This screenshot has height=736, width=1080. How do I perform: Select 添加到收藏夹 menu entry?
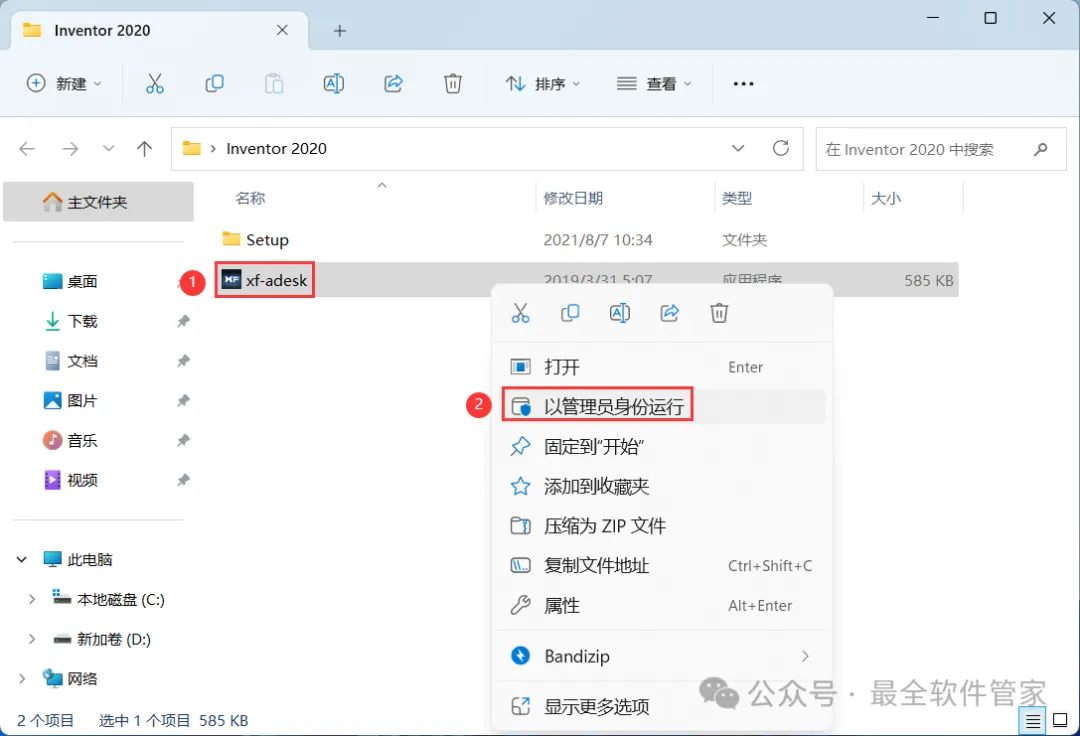663,487
